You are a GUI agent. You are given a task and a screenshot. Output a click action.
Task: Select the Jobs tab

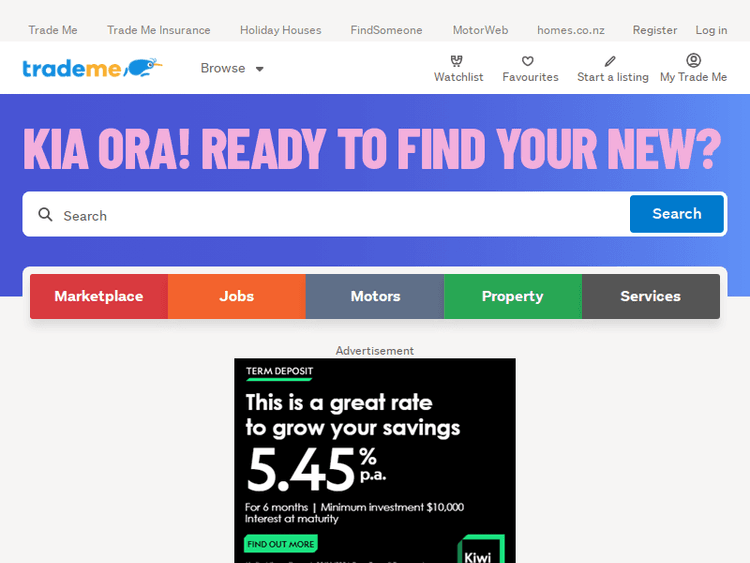click(237, 296)
